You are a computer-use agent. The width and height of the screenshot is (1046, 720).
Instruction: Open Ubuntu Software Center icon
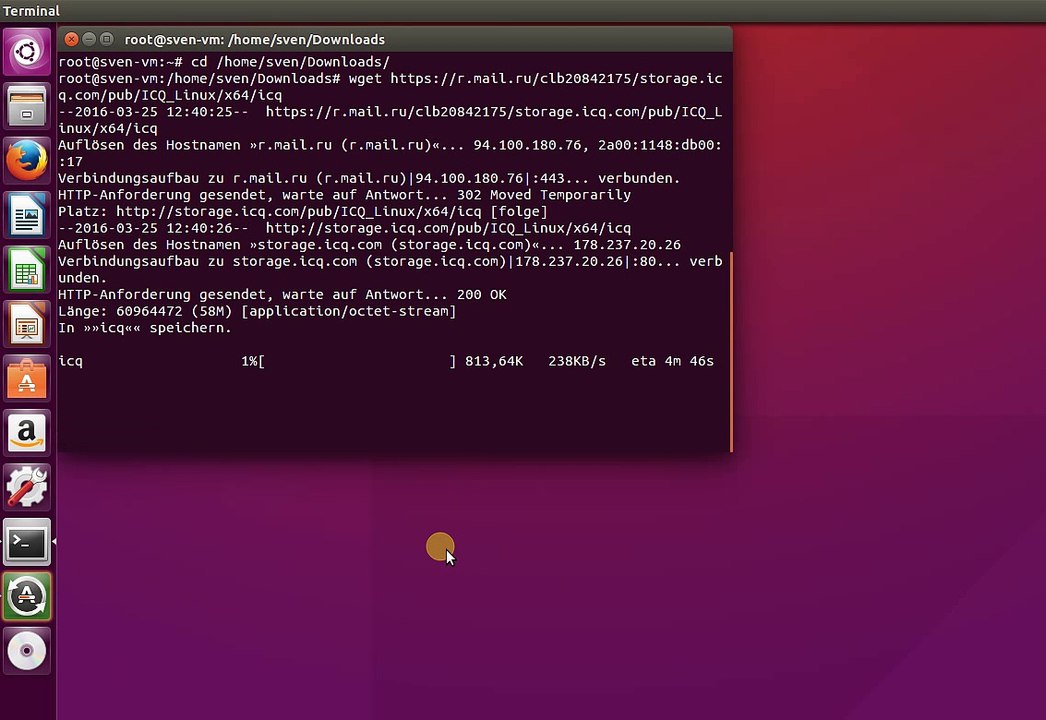[x=27, y=379]
